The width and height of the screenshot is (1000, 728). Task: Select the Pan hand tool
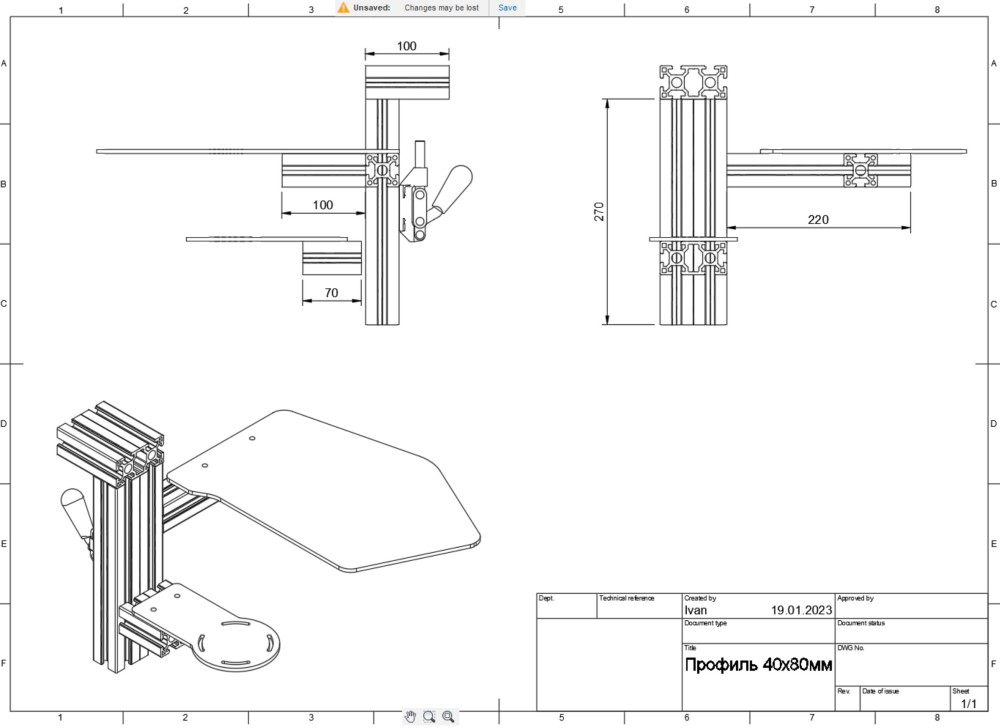410,717
